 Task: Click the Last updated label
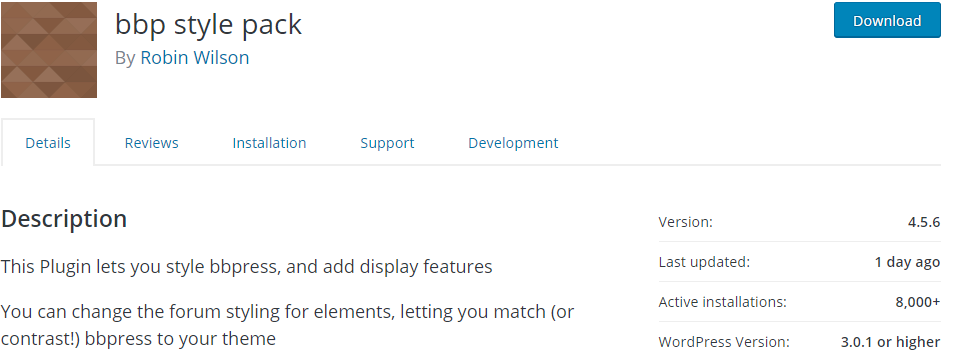click(x=704, y=262)
